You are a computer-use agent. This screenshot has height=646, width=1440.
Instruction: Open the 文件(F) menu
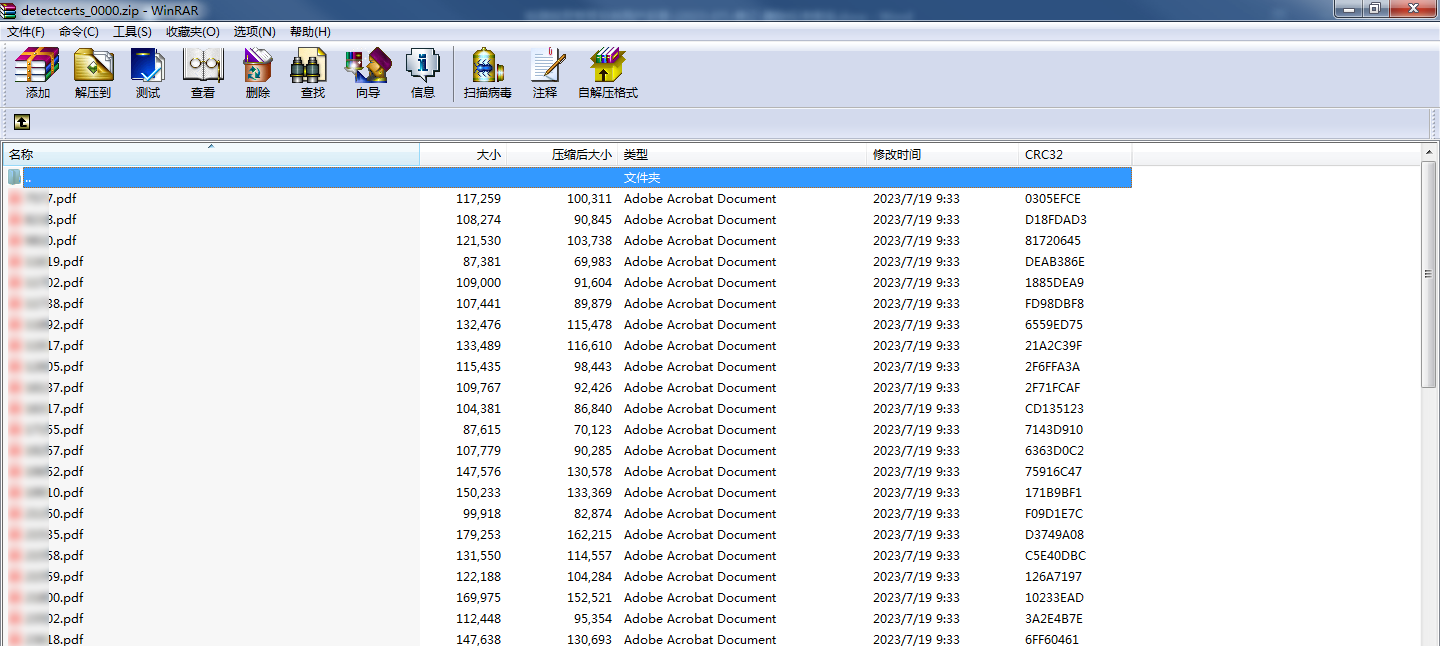point(26,32)
